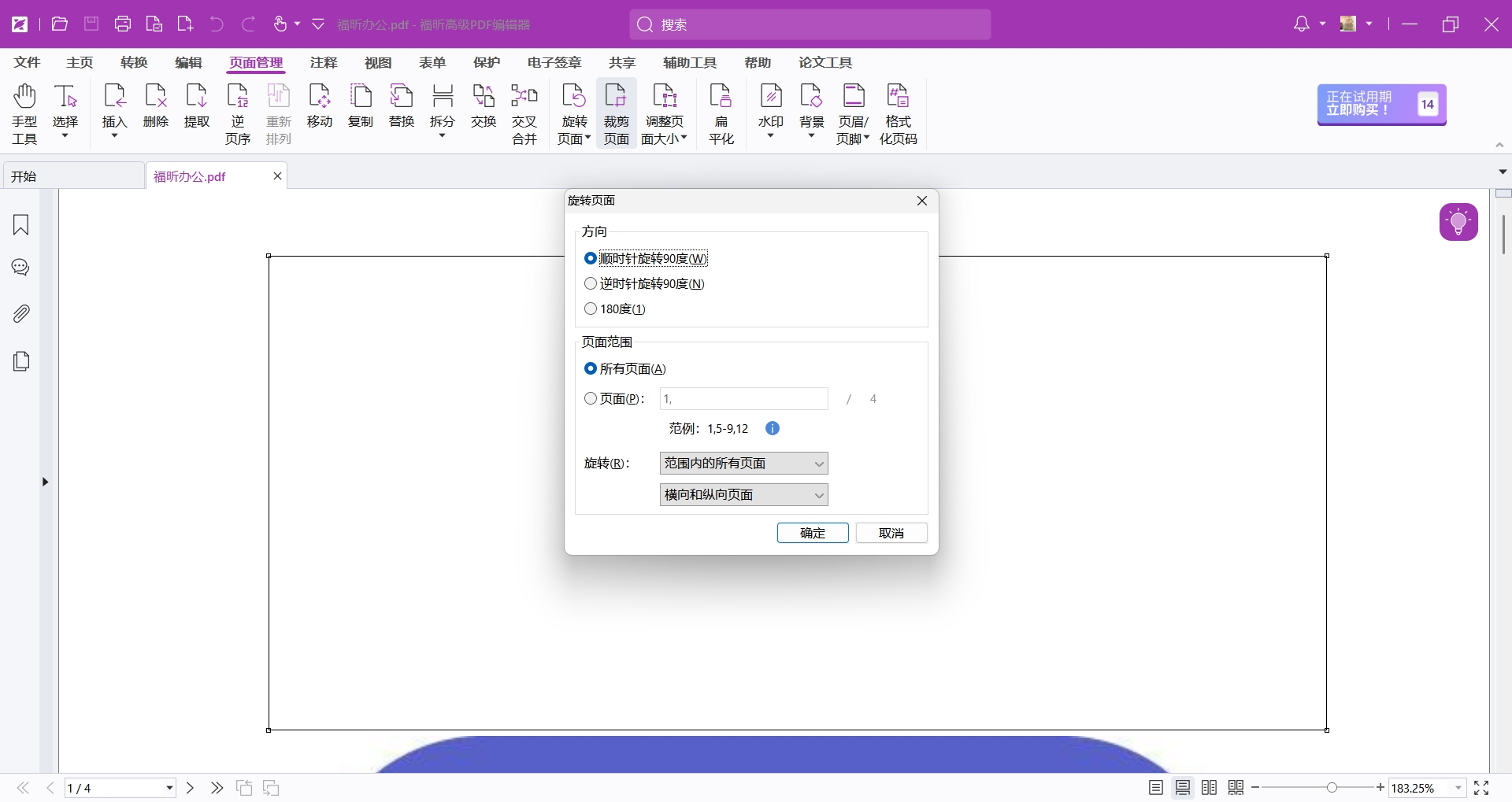Open the zoom percentage dropdown

tap(1458, 788)
